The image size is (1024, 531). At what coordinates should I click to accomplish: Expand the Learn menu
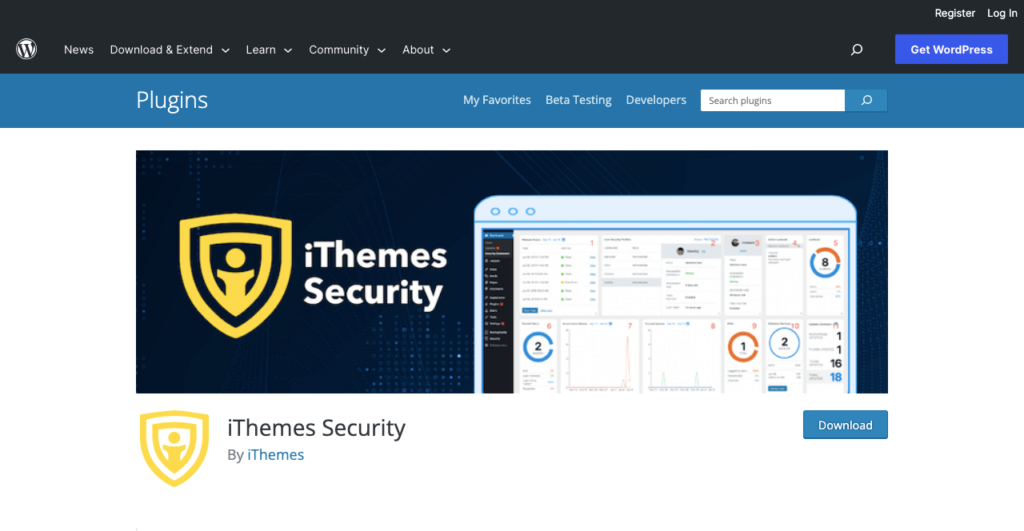point(269,50)
